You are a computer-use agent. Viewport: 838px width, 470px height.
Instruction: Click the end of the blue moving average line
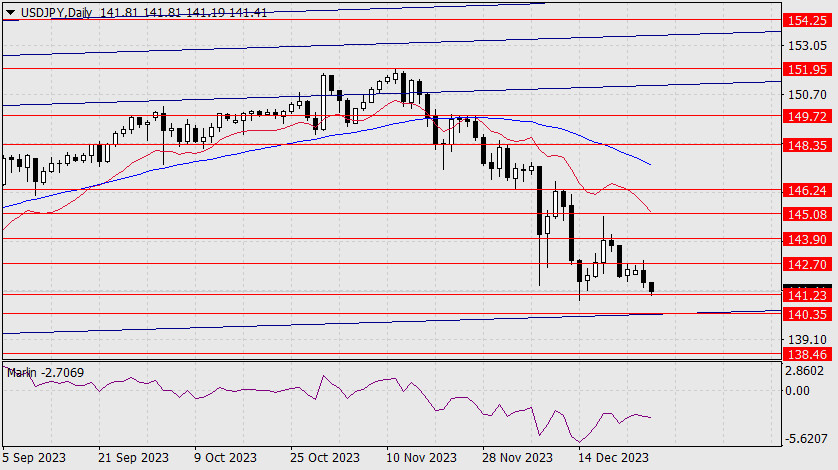tap(650, 164)
